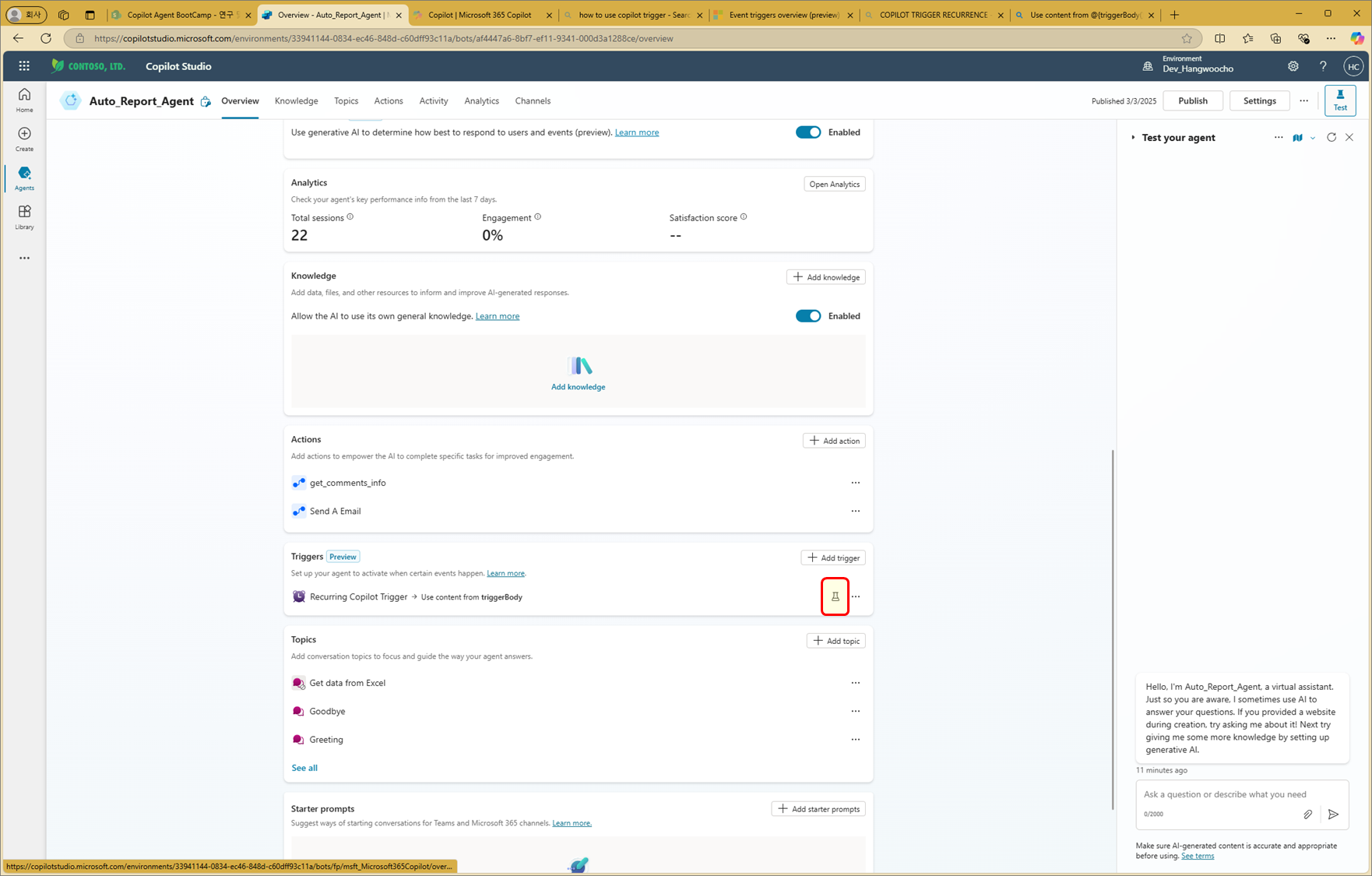The width and height of the screenshot is (1372, 876).
Task: Click the Add knowledge button in header
Action: (x=825, y=277)
